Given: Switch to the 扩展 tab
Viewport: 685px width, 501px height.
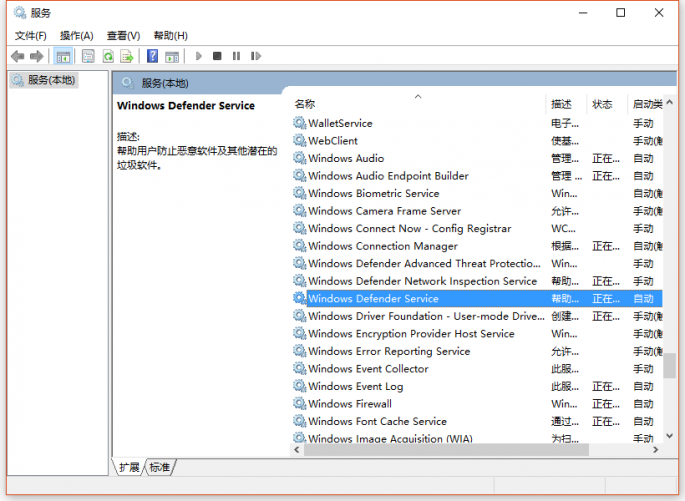Looking at the screenshot, I should [x=129, y=467].
